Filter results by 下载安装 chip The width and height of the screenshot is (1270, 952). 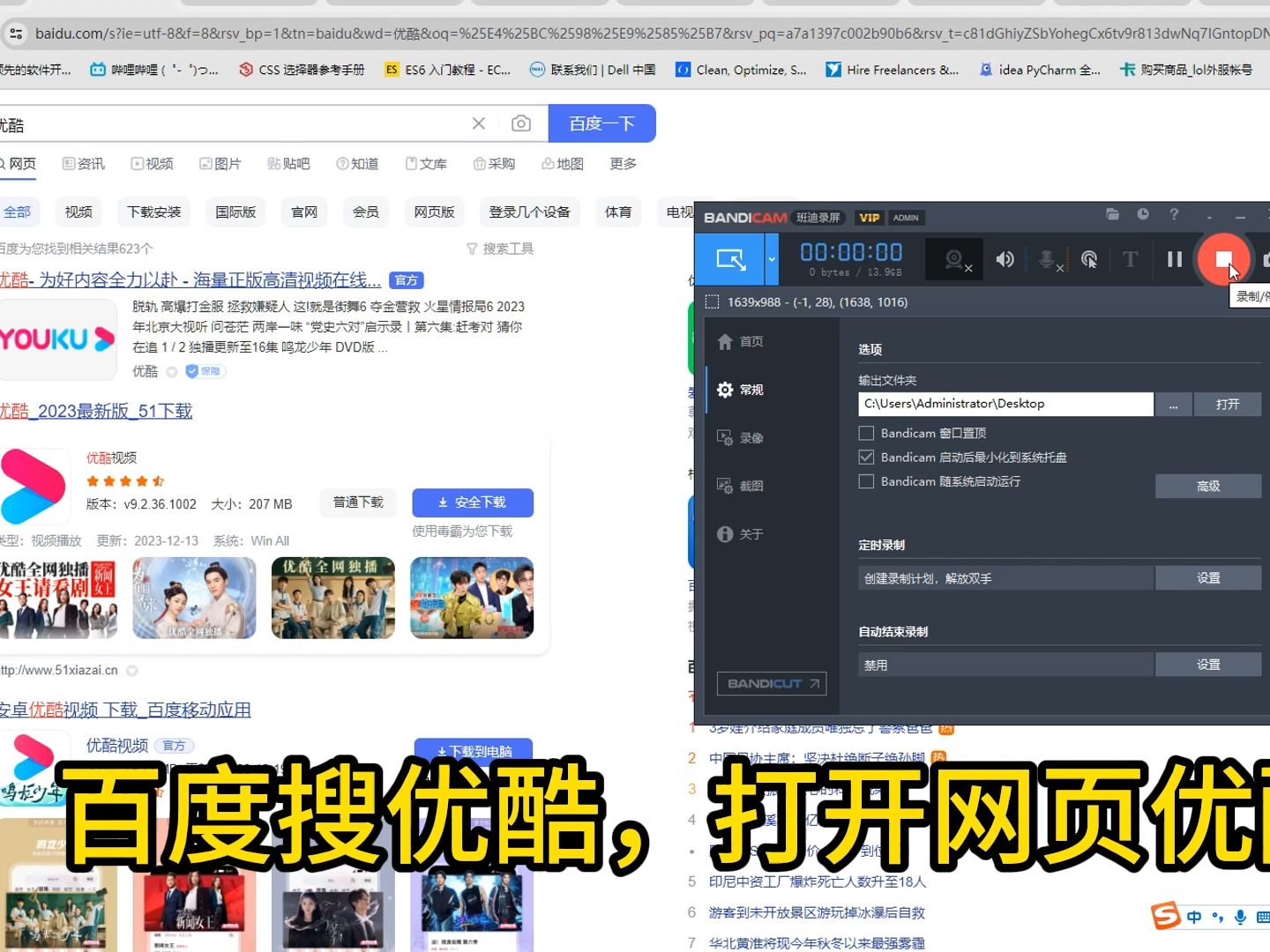[x=153, y=212]
